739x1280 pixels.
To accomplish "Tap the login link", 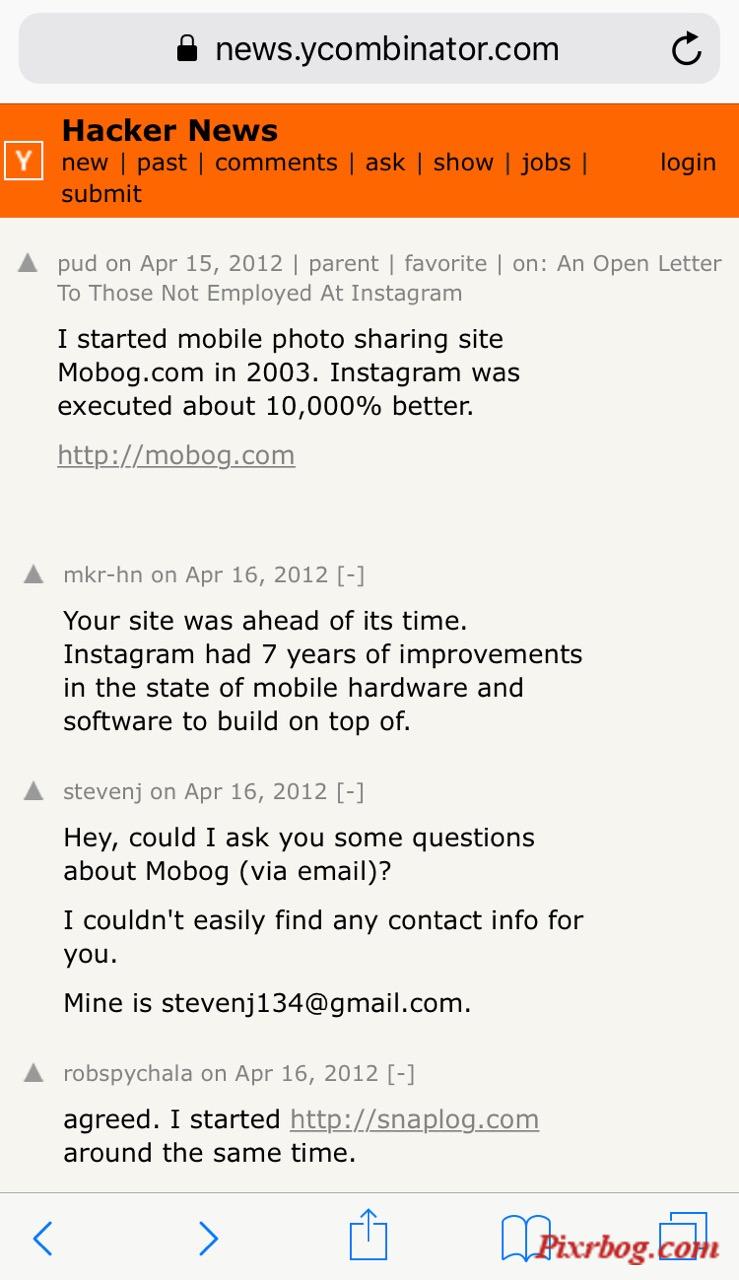I will coord(688,163).
